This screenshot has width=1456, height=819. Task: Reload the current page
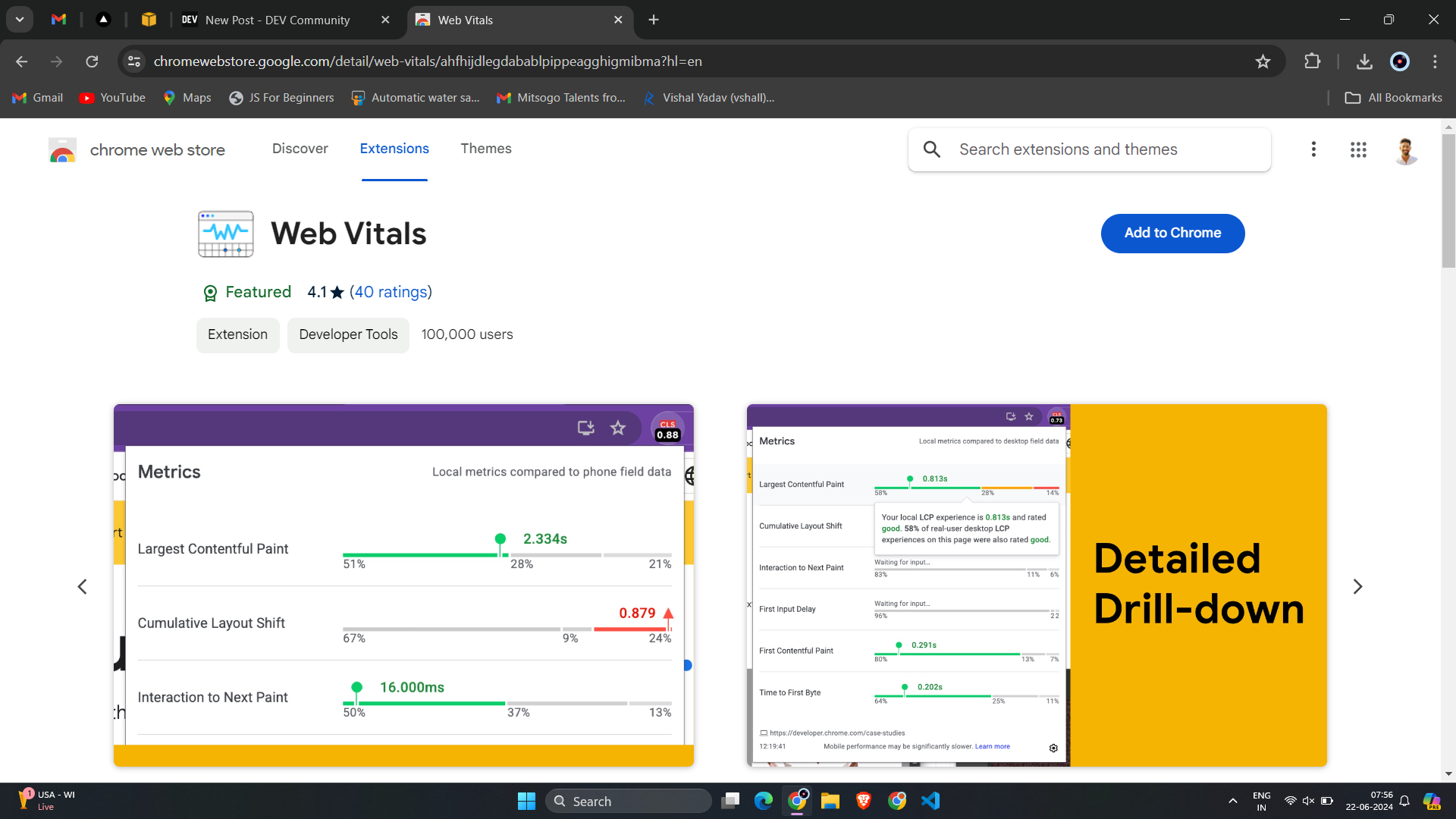point(92,61)
